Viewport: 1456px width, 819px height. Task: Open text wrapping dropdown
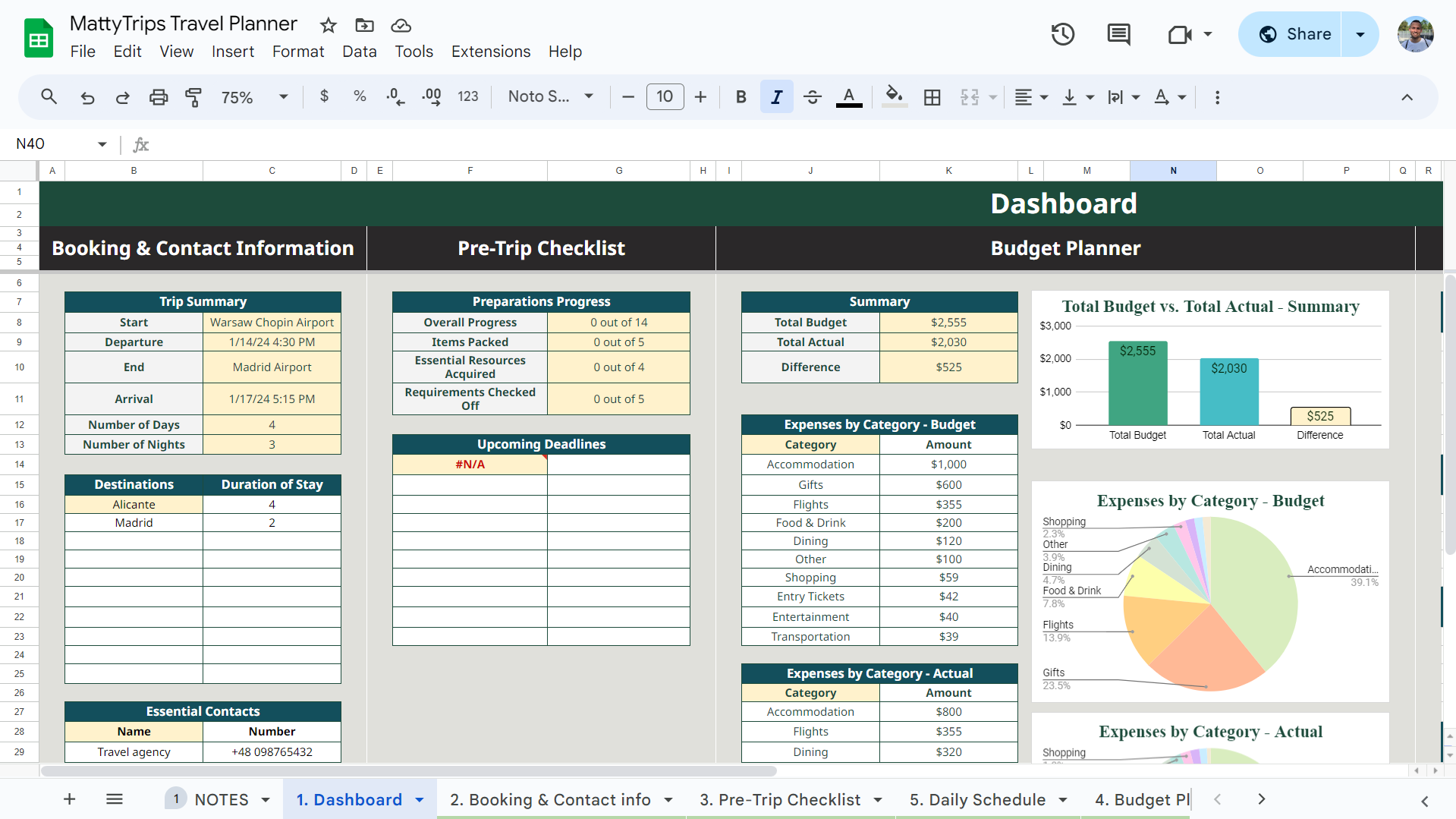point(1124,97)
